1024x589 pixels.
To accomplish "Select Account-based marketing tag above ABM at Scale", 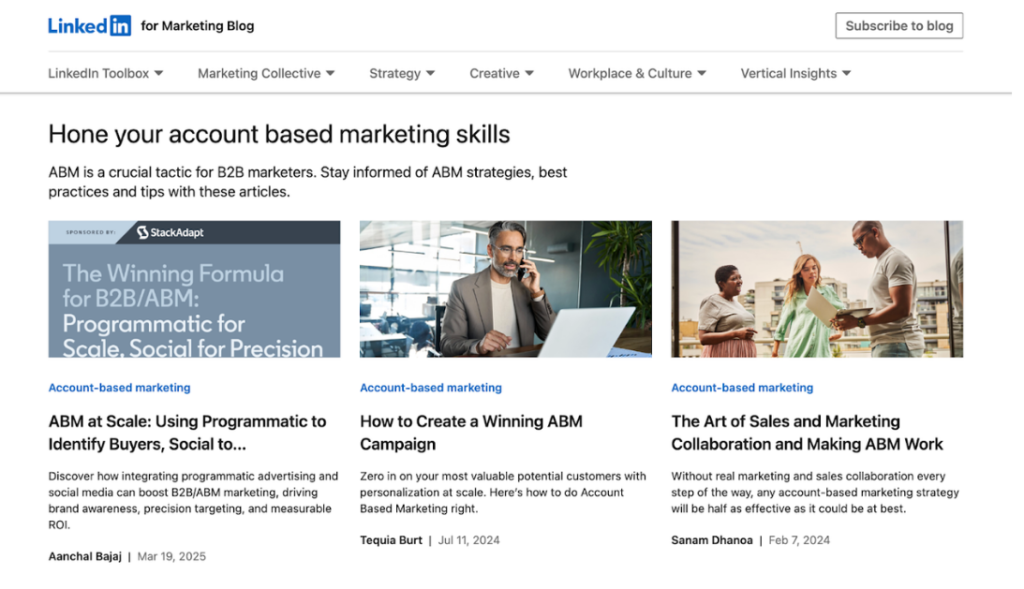I will pyautogui.click(x=119, y=387).
